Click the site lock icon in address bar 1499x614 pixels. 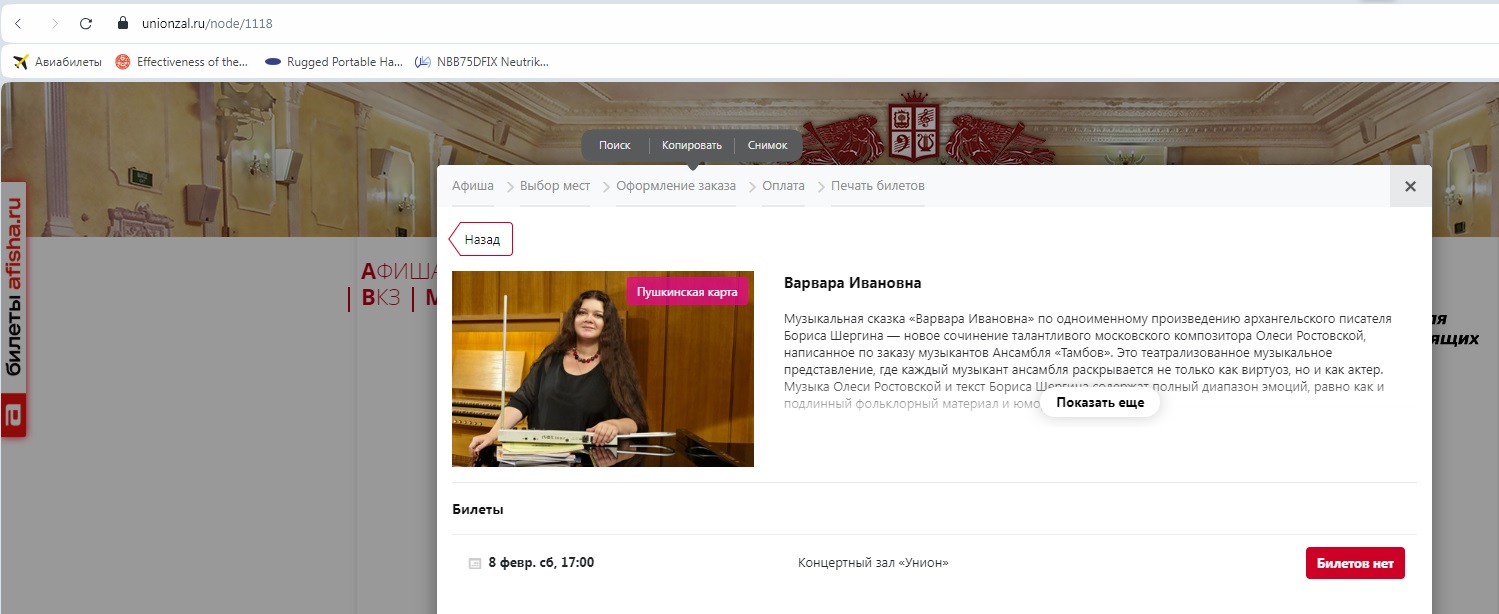(124, 23)
